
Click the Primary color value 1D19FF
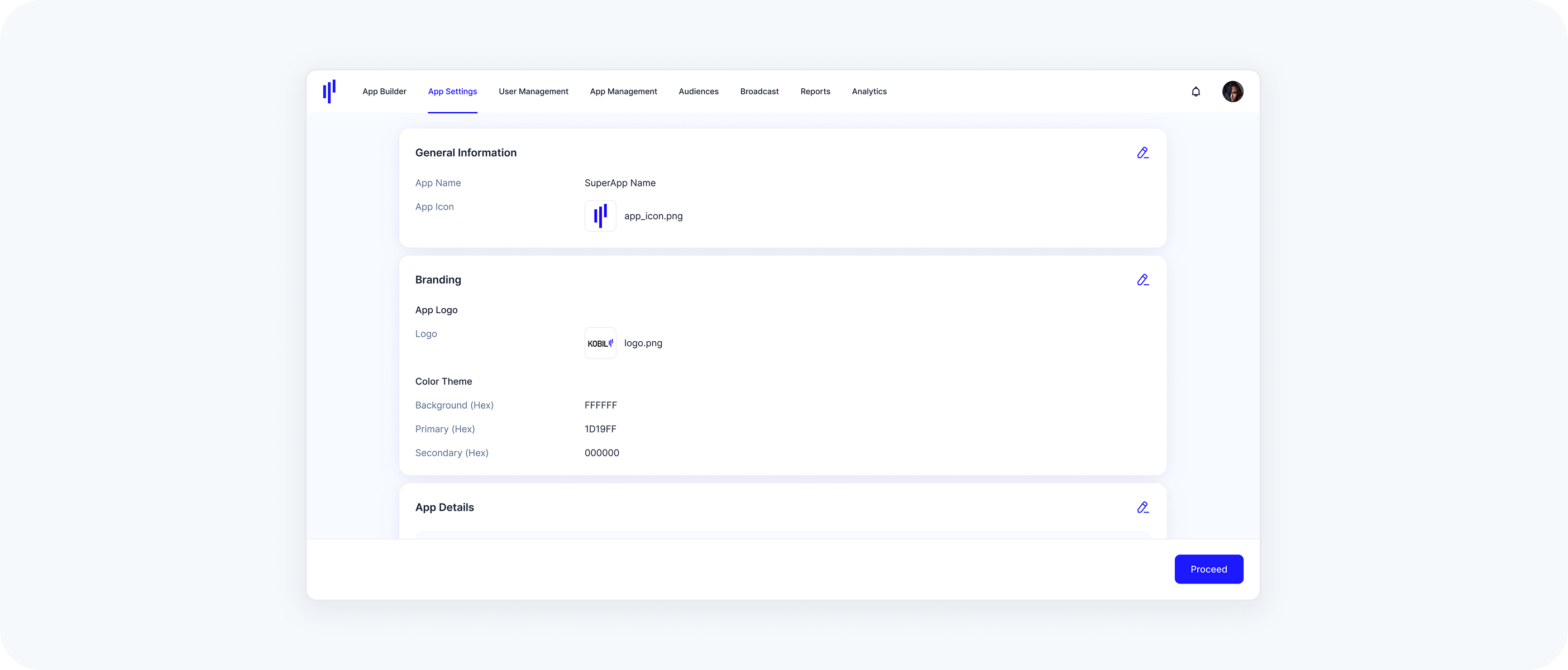pos(600,429)
